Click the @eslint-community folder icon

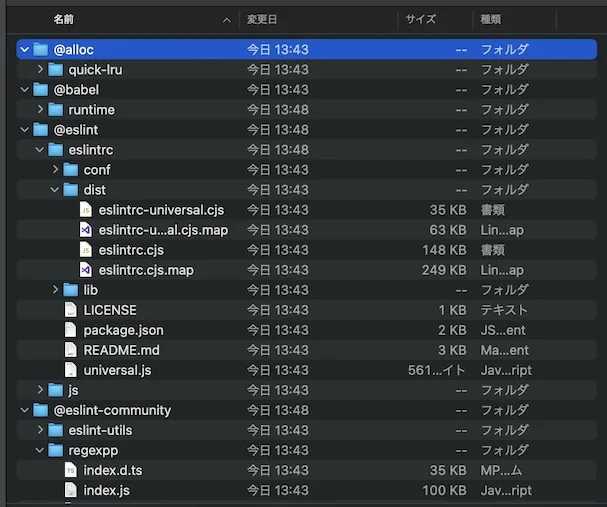41,410
